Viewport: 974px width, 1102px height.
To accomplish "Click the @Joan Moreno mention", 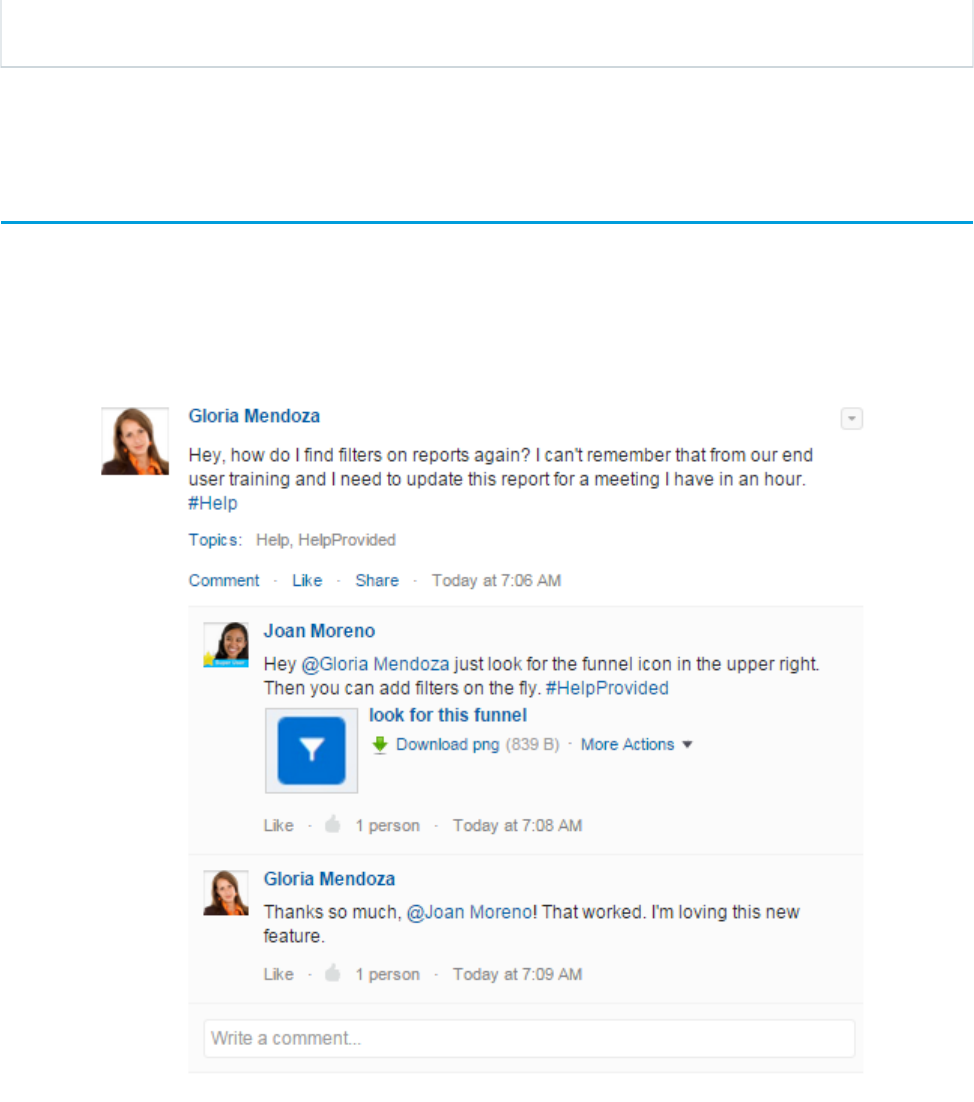I will (x=469, y=912).
